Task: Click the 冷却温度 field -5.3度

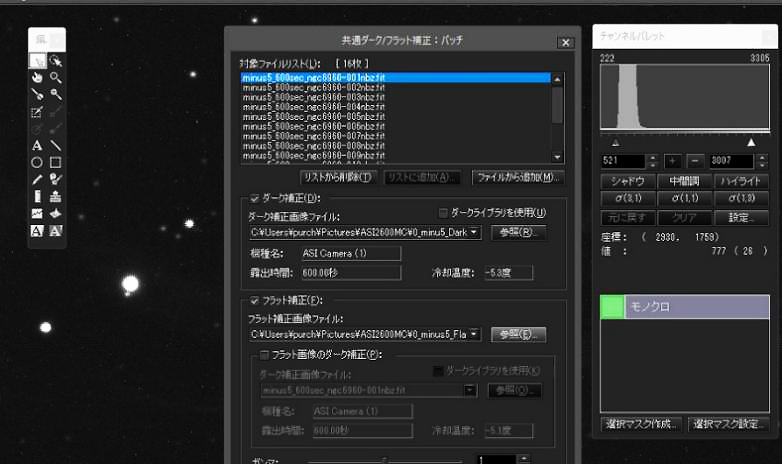Action: 508,273
